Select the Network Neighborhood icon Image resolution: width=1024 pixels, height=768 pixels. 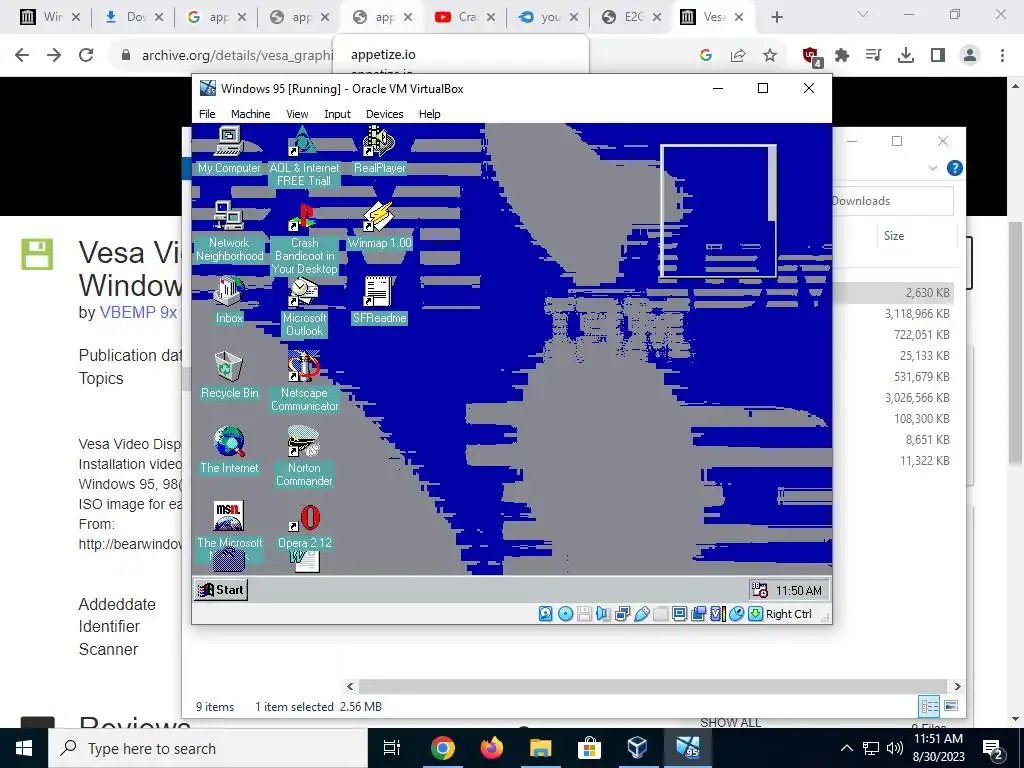pos(229,232)
